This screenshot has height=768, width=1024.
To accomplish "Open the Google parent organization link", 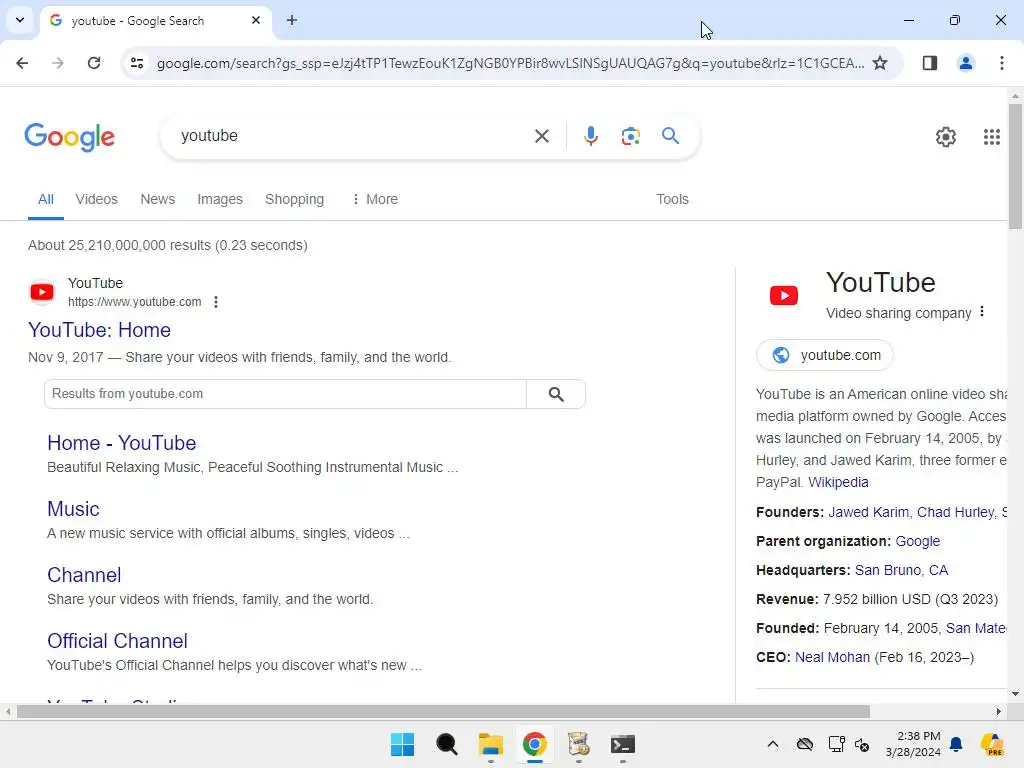I will (x=918, y=541).
